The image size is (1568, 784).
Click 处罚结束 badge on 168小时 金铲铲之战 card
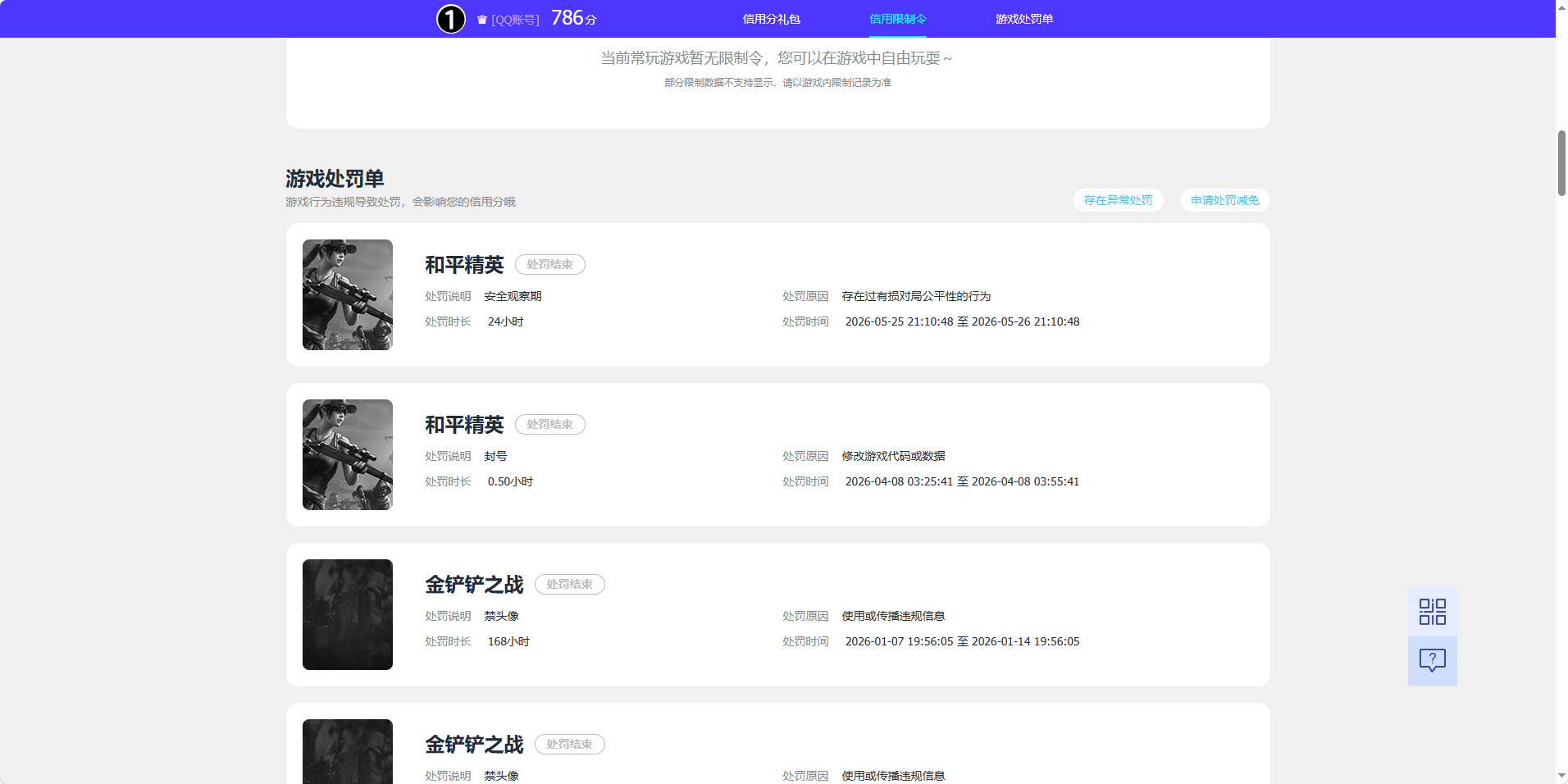tap(569, 584)
